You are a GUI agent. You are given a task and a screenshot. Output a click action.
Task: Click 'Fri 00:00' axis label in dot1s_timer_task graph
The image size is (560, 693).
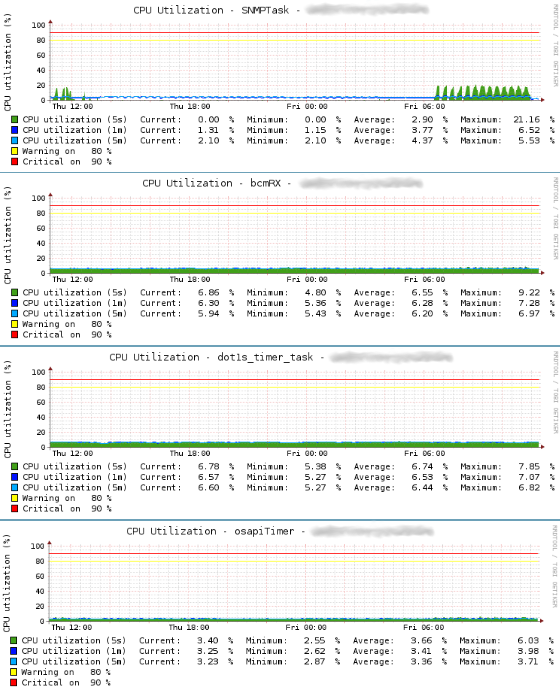click(x=307, y=453)
